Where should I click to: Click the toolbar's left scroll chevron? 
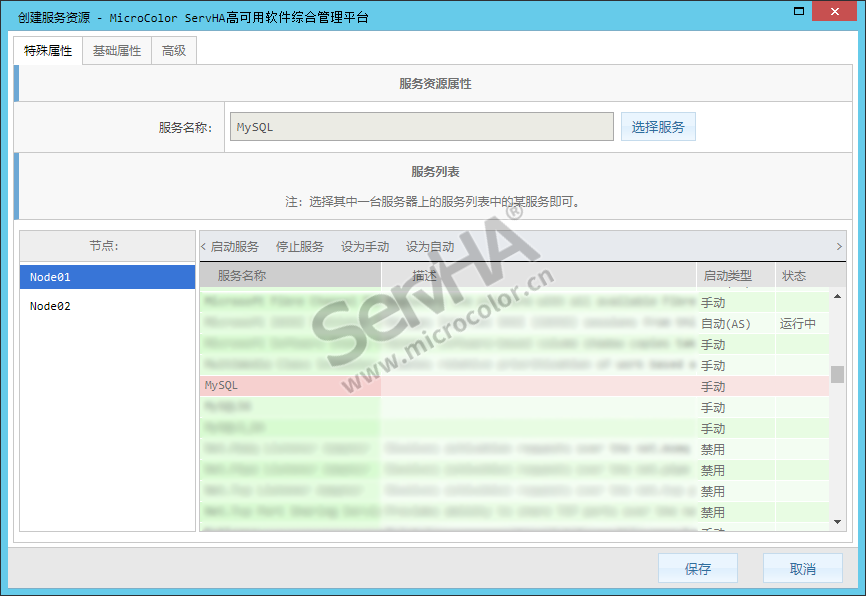point(204,247)
